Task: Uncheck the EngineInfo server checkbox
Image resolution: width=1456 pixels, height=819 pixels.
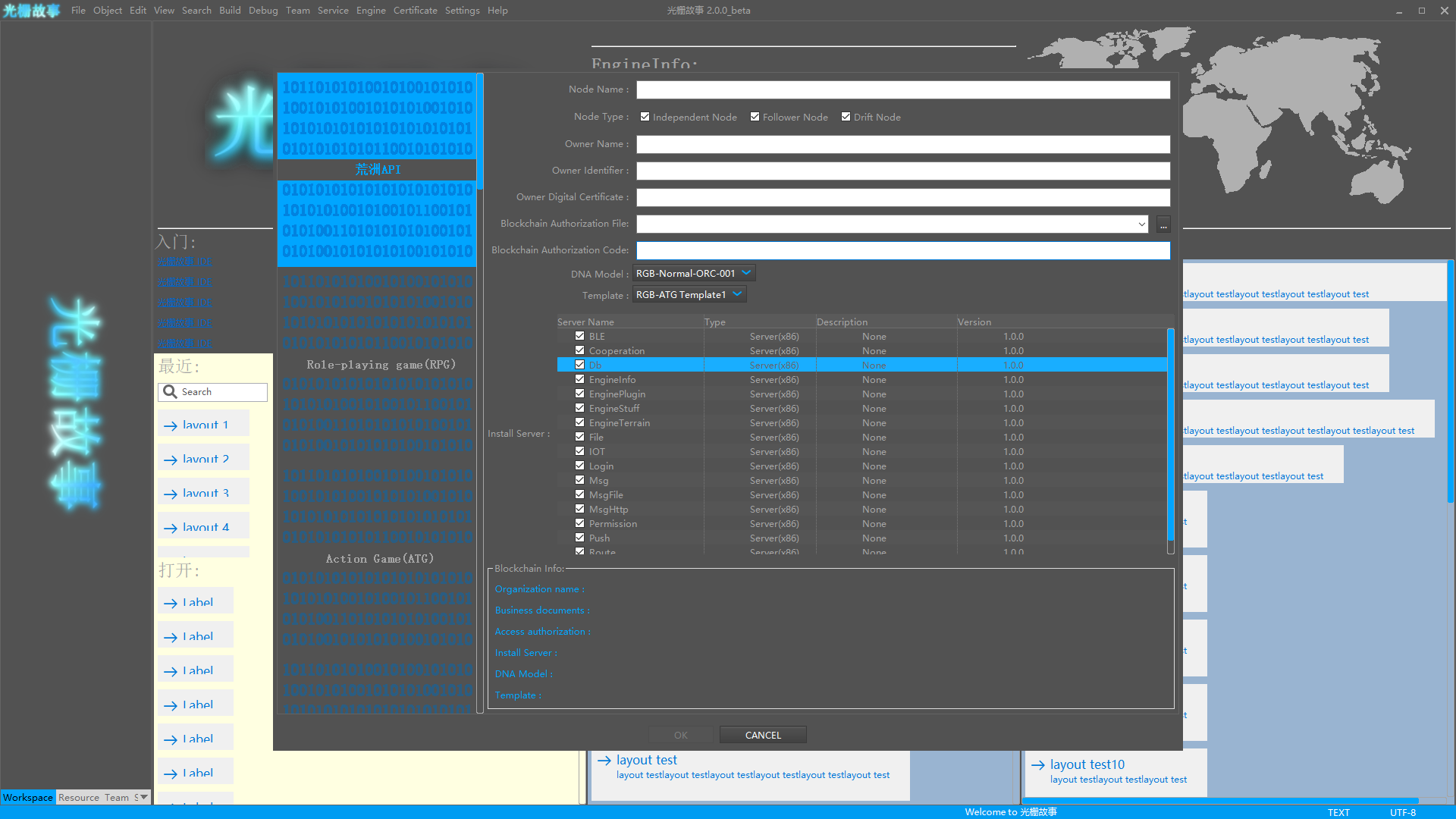Action: tap(579, 379)
